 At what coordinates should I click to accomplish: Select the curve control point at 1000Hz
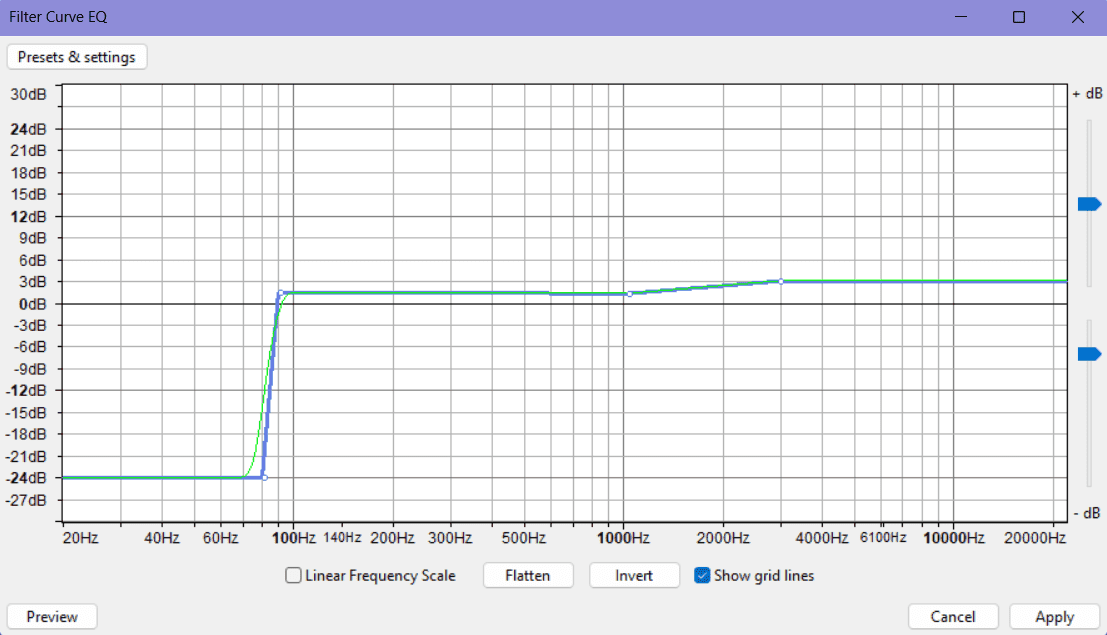coord(630,294)
